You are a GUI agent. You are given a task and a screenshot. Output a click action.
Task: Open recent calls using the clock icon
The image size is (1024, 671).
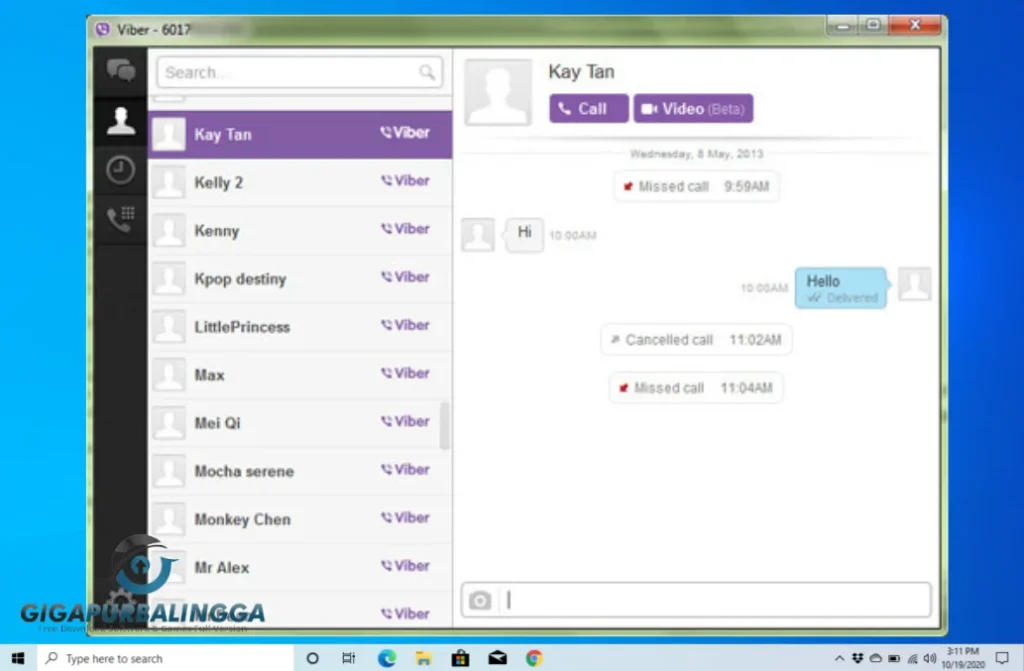point(120,170)
